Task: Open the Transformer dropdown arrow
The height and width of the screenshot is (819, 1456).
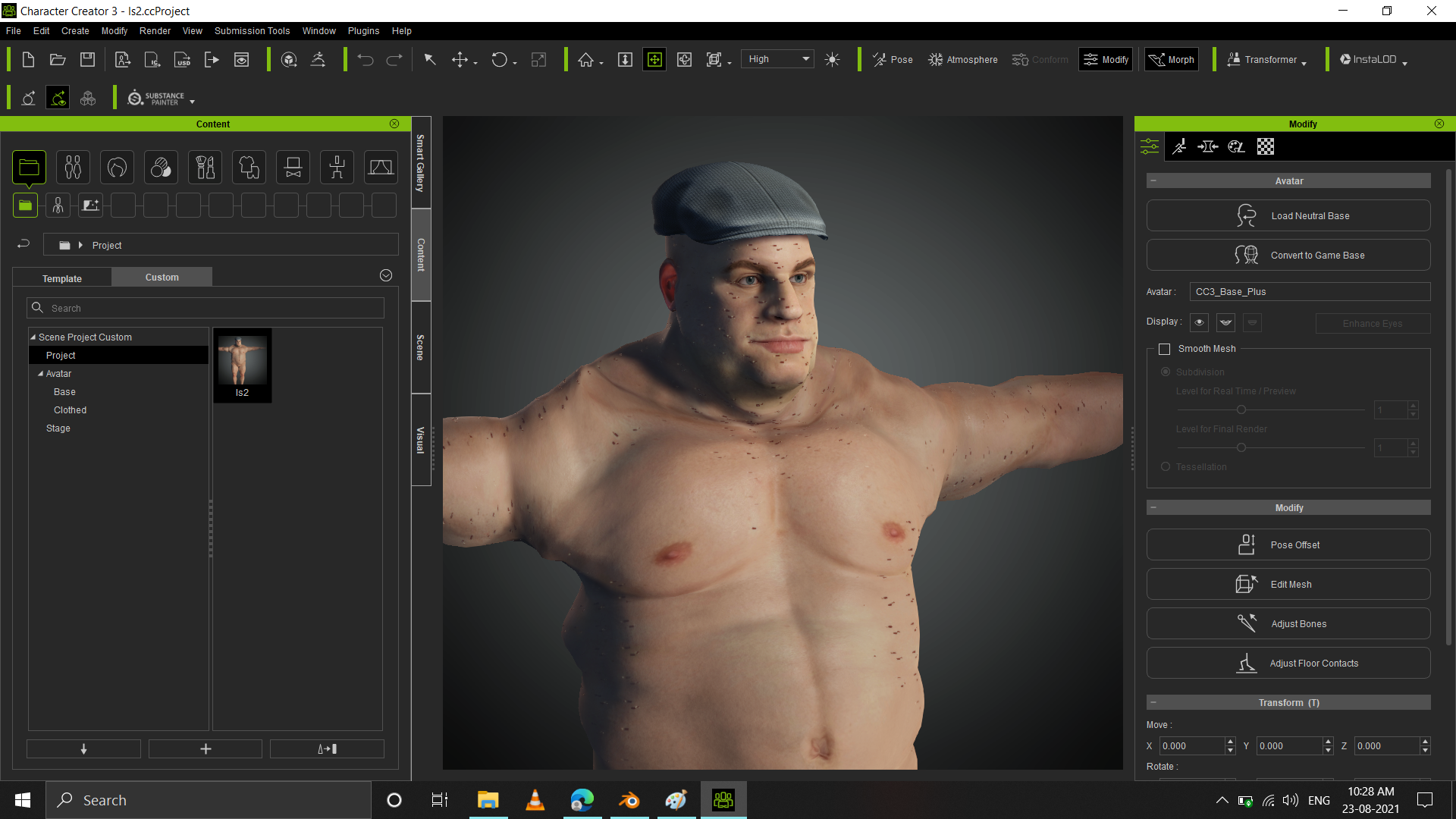Action: pyautogui.click(x=1304, y=64)
